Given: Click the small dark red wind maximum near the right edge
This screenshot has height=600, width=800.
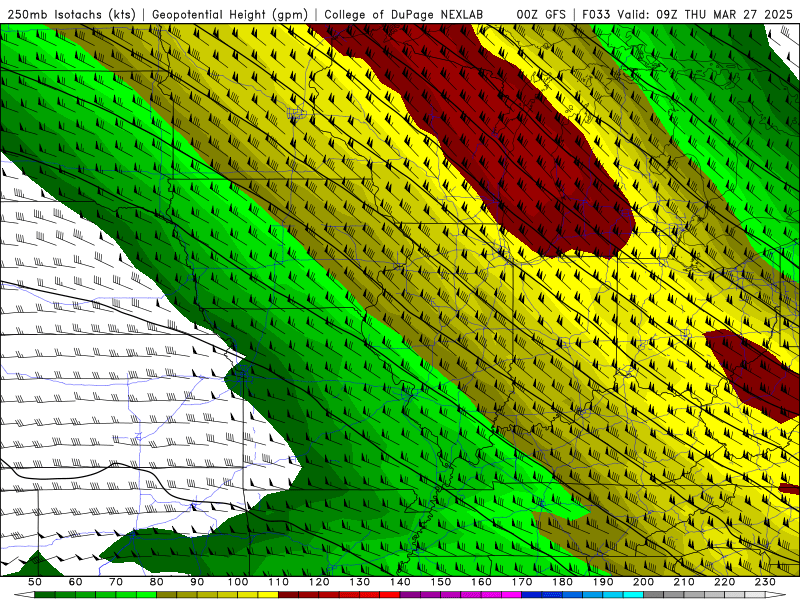Looking at the screenshot, I should tap(753, 375).
